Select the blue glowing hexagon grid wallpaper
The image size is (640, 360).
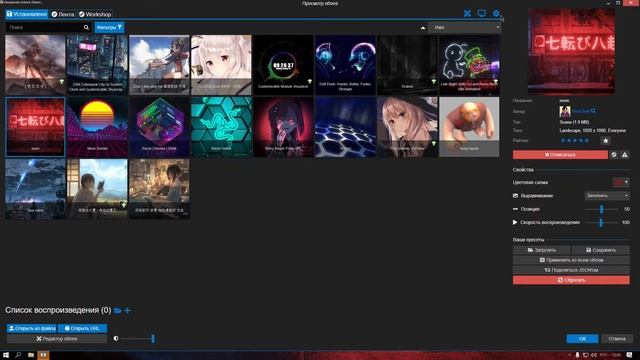(345, 127)
